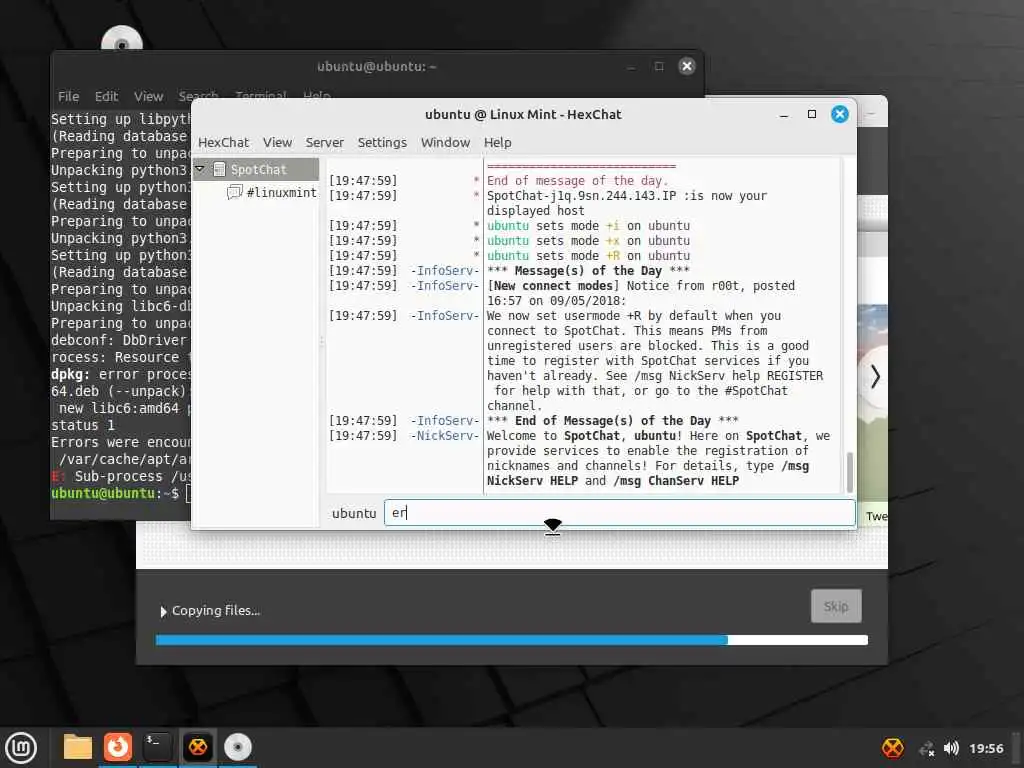Switch to the installer disc taskbar icon
The height and width of the screenshot is (768, 1024).
point(238,747)
